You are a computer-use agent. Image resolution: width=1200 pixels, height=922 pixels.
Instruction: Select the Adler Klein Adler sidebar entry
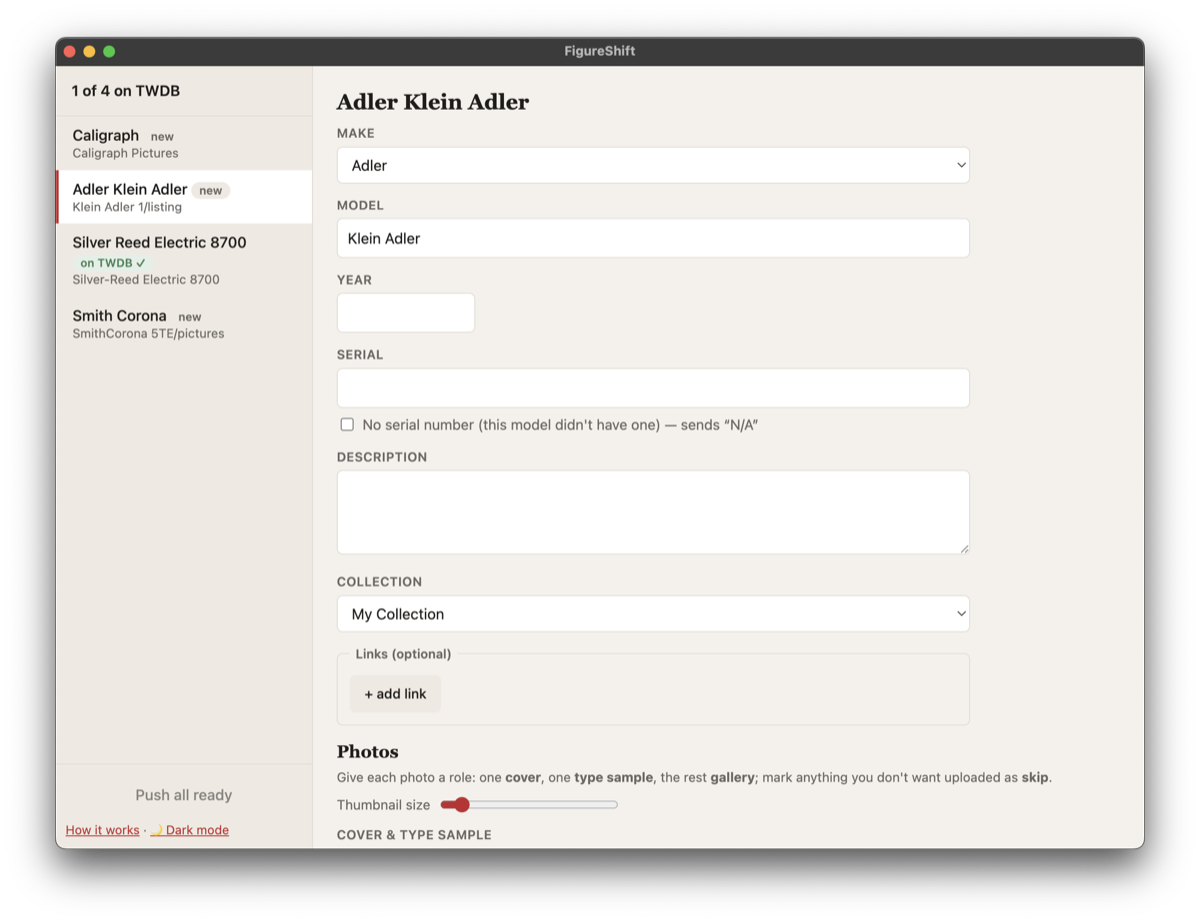184,197
